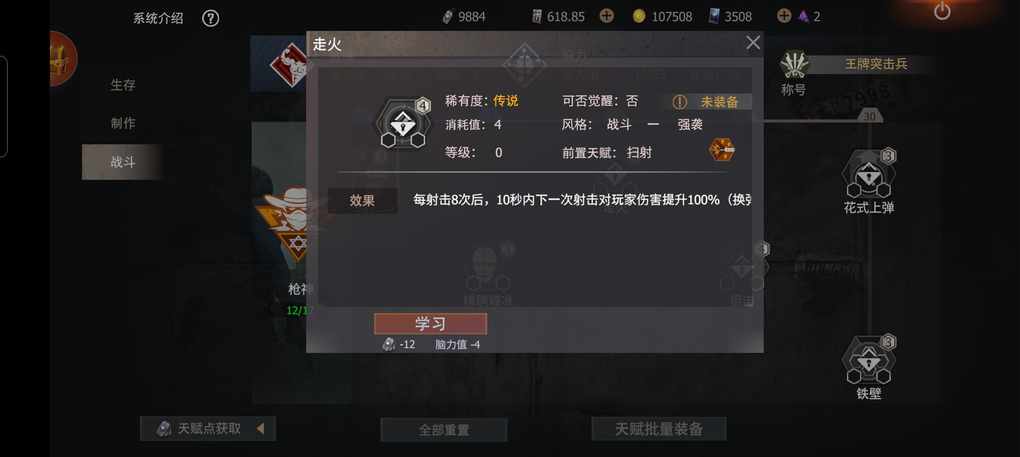The width and height of the screenshot is (1020, 457).
Task: Click plus icon beside 618.85 currency
Action: coord(606,16)
